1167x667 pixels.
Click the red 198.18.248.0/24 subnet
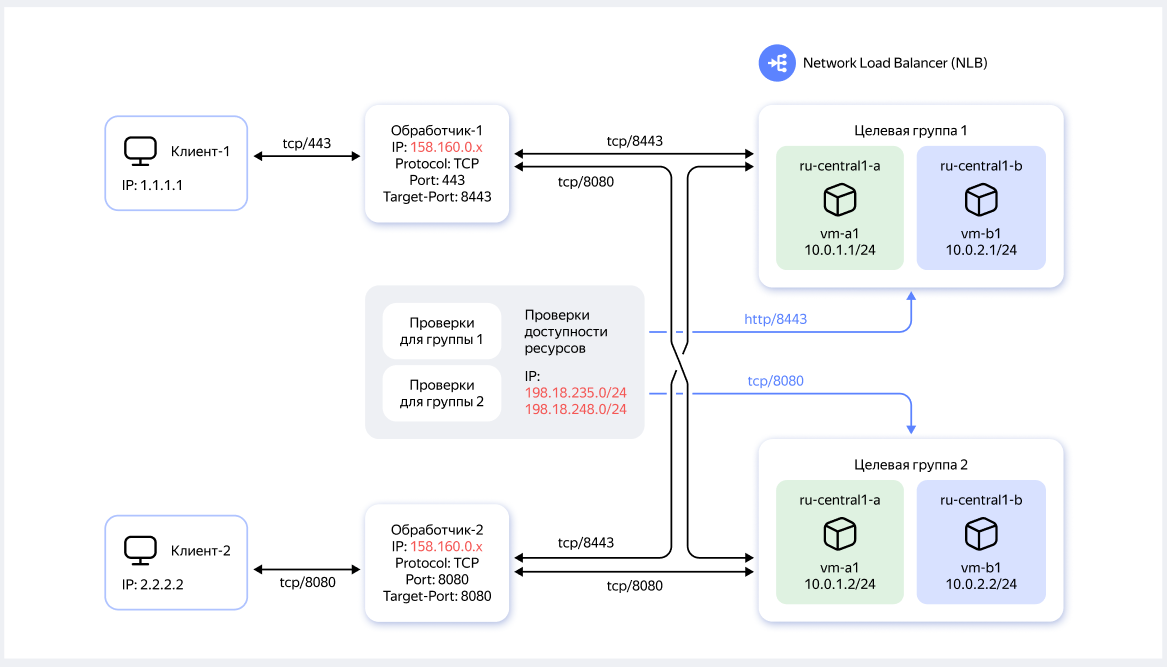[x=575, y=409]
